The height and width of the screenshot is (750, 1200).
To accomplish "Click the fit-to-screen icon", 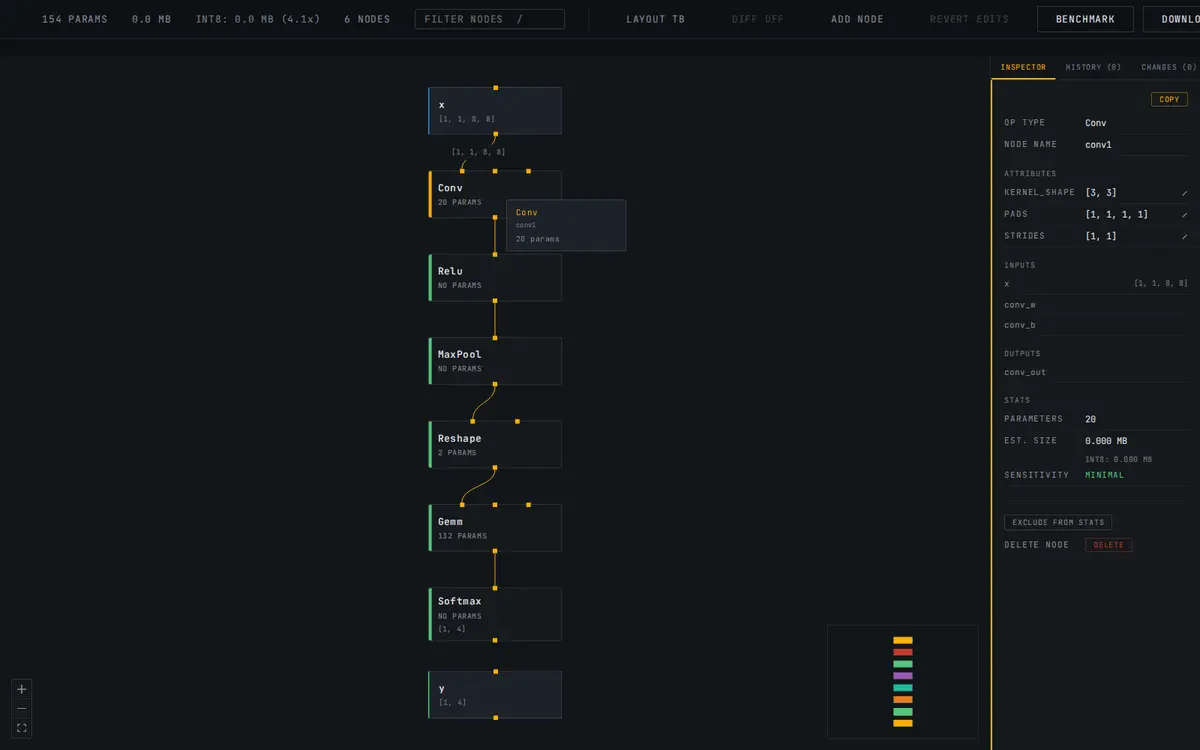I will coord(22,728).
